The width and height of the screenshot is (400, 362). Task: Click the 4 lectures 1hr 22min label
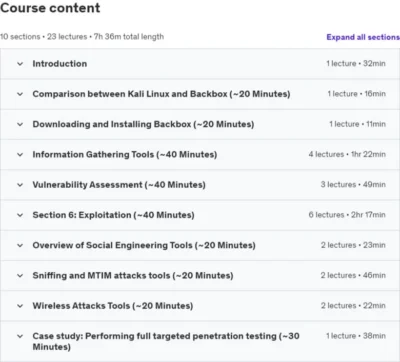click(x=347, y=154)
